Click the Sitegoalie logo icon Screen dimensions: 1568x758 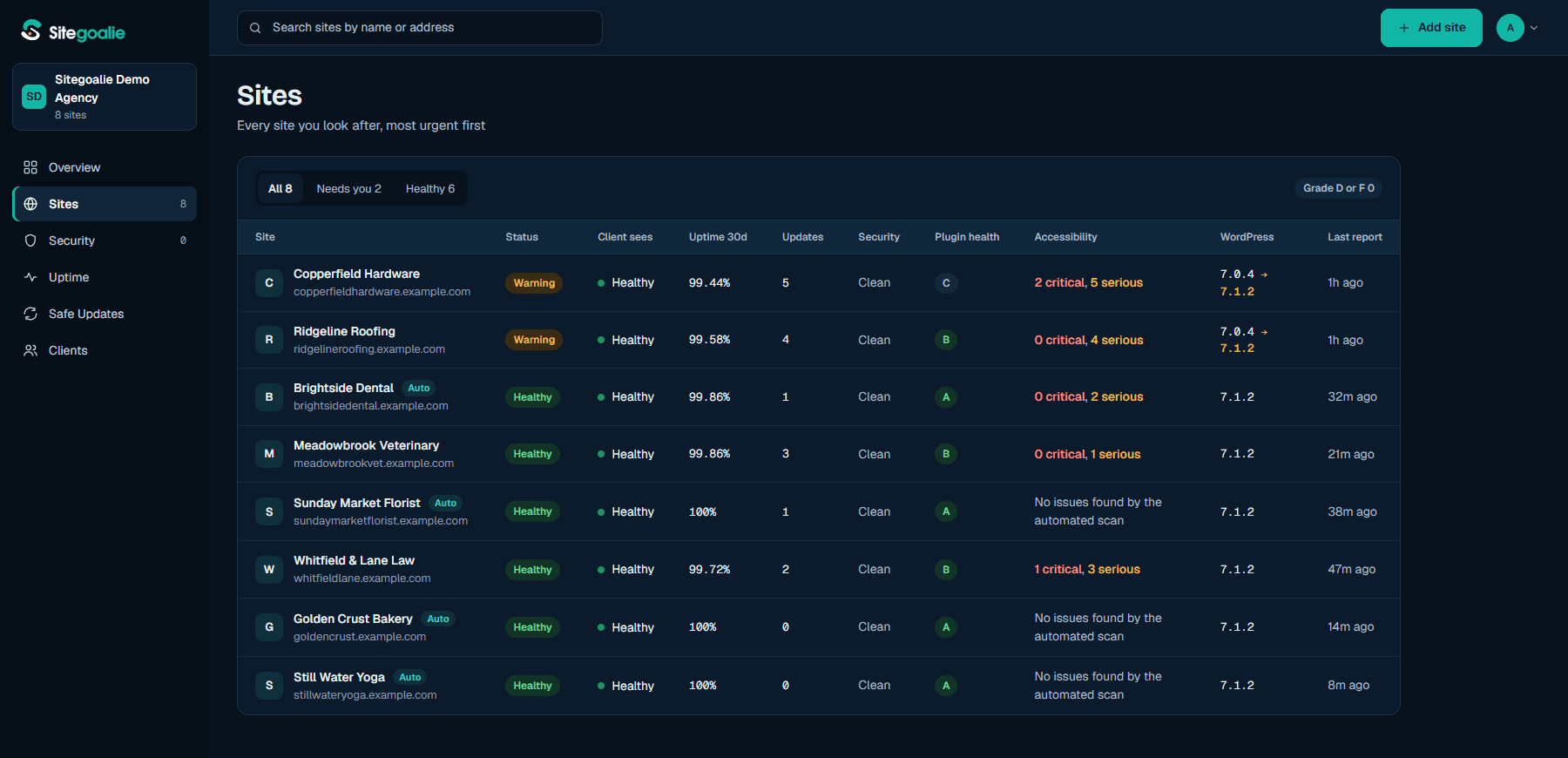pyautogui.click(x=31, y=30)
